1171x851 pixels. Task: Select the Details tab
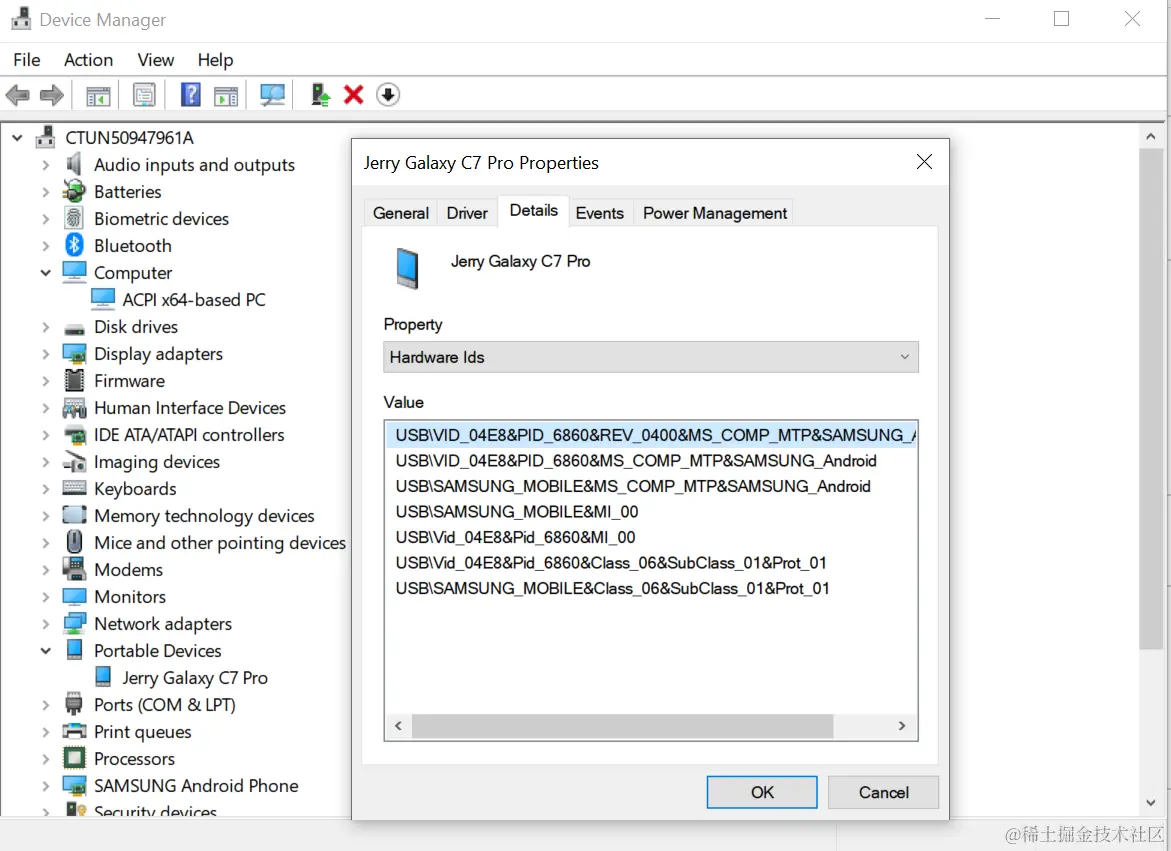[x=533, y=211]
